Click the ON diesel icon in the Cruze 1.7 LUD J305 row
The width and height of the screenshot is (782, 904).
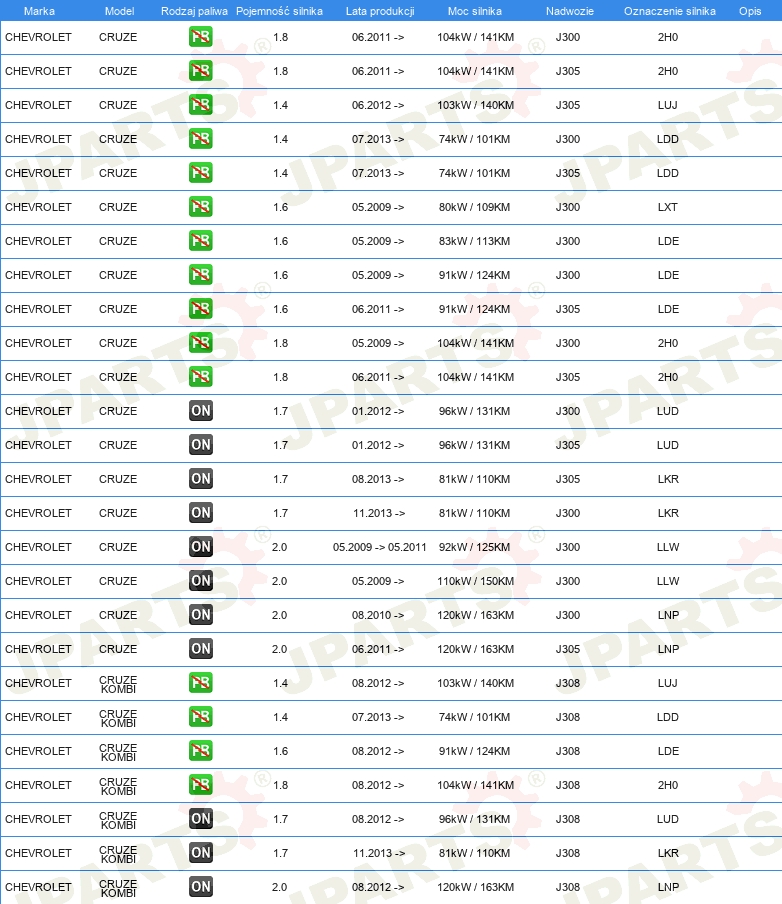201,445
